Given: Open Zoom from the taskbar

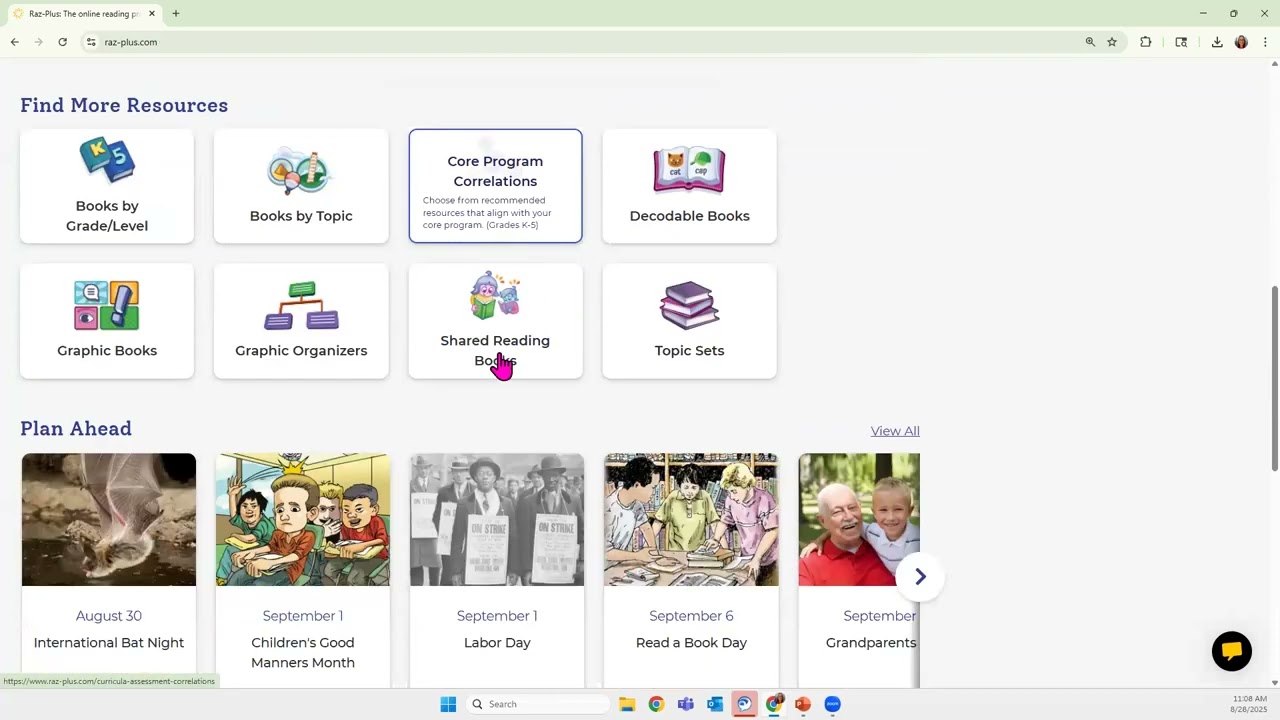Looking at the screenshot, I should pyautogui.click(x=832, y=704).
